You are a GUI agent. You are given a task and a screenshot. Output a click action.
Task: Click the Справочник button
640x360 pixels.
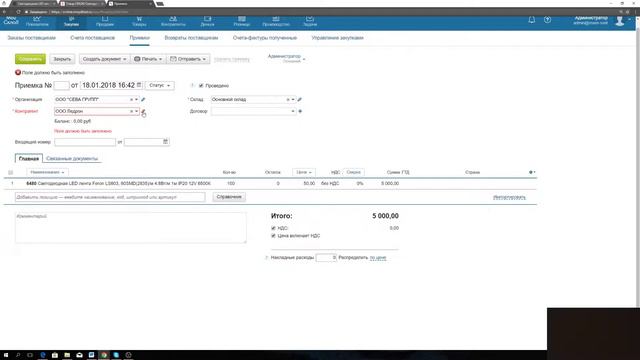pos(229,197)
